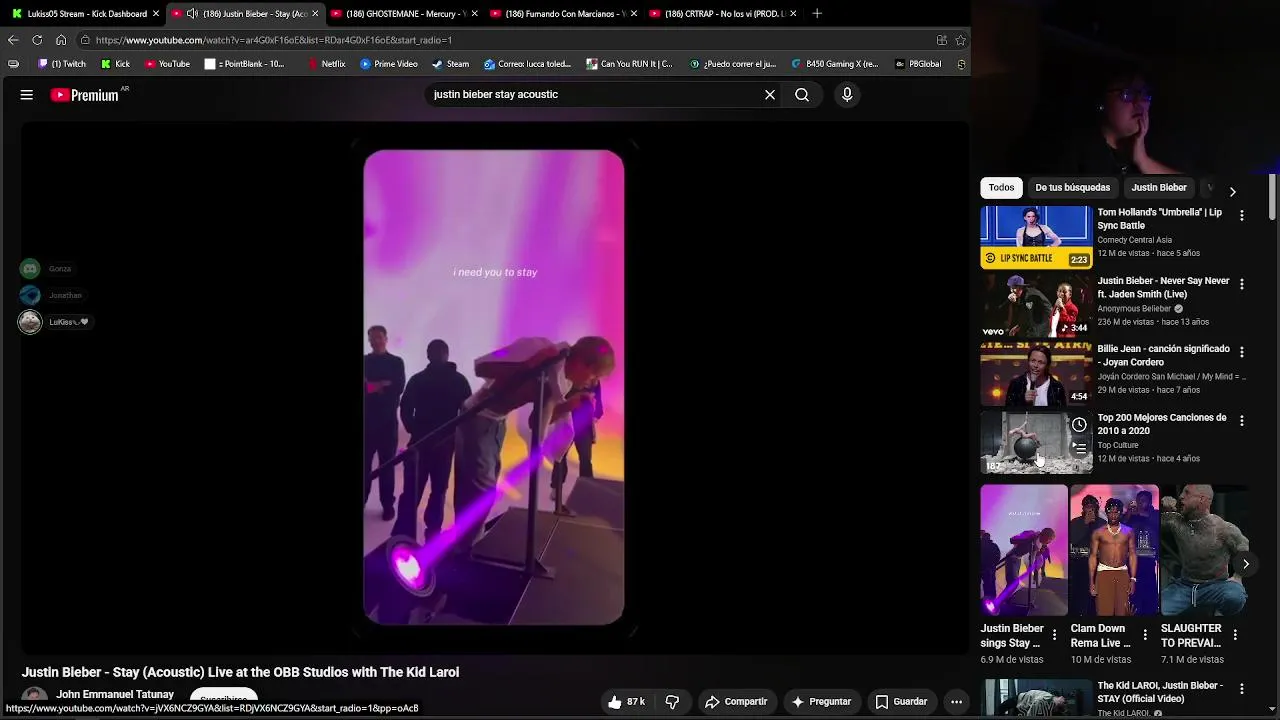Add Top 200 video to queue
The width and height of the screenshot is (1280, 720).
click(x=1079, y=448)
